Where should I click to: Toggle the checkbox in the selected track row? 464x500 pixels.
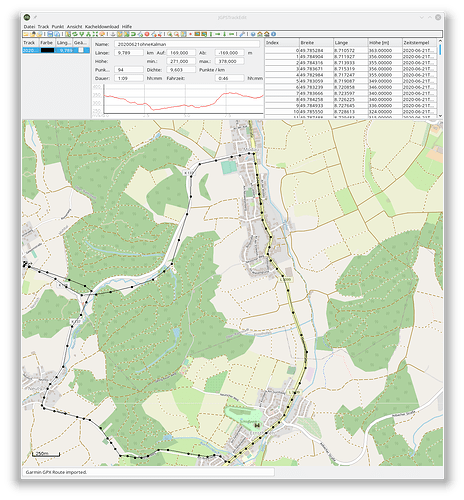[81, 50]
